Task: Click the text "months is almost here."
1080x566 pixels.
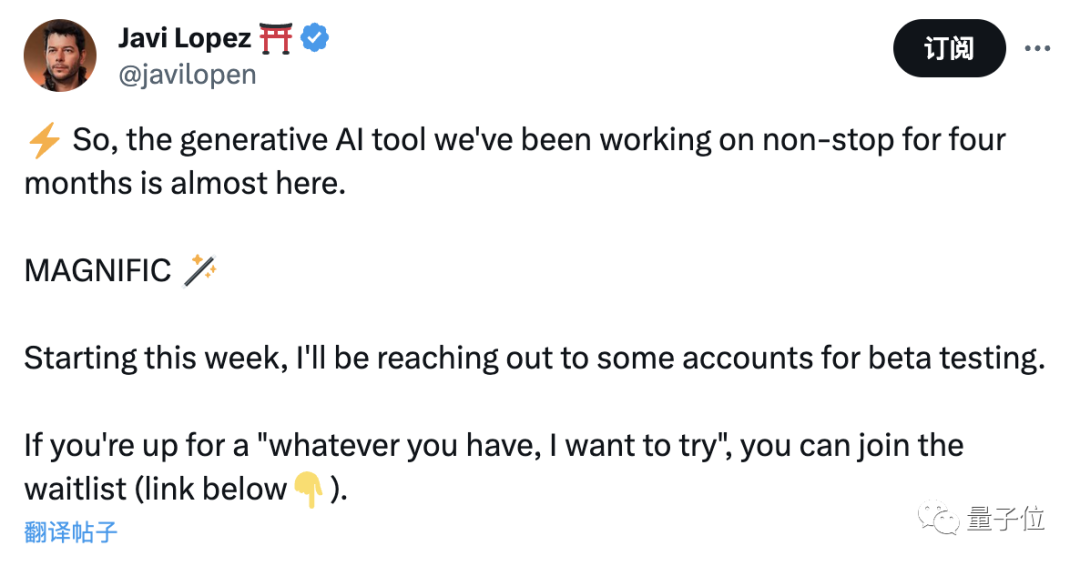Action: 185,183
